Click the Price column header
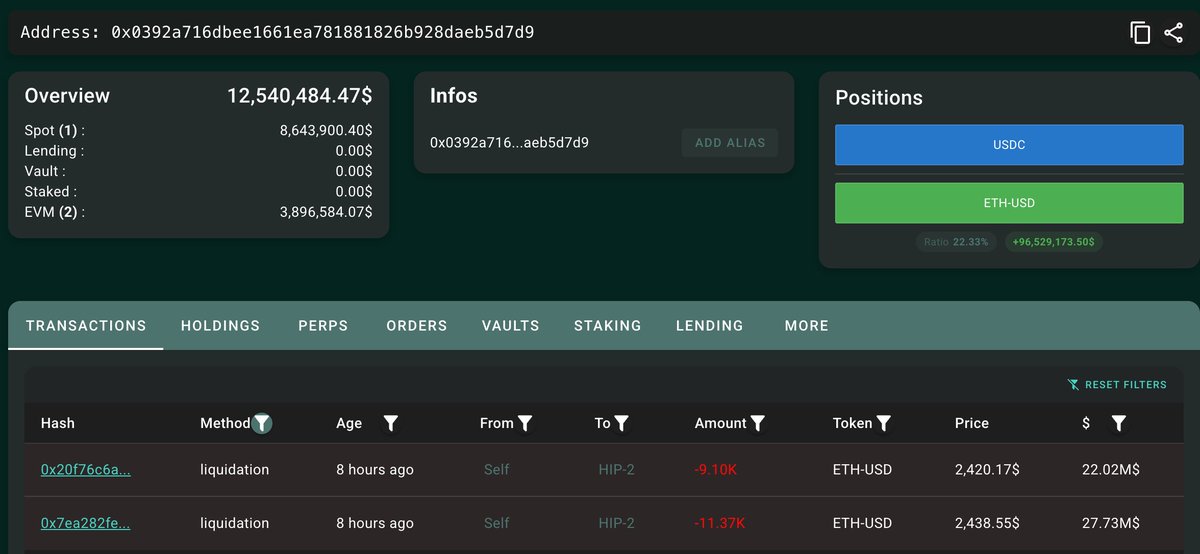Viewport: 1200px width, 554px height. pyautogui.click(x=972, y=423)
